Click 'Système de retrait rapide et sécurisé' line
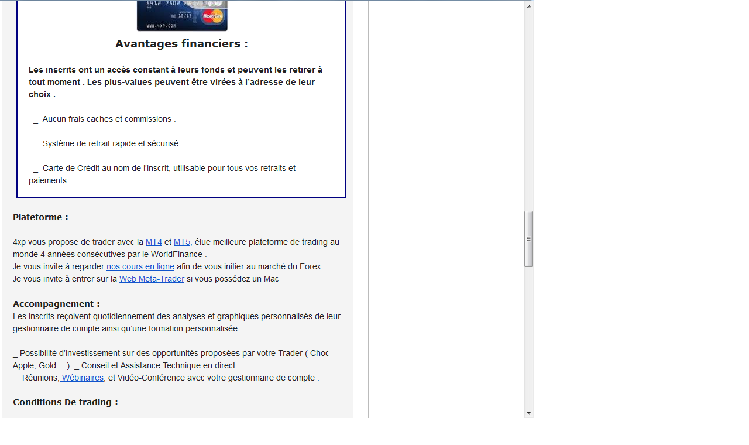The width and height of the screenshot is (749, 445). (x=110, y=144)
